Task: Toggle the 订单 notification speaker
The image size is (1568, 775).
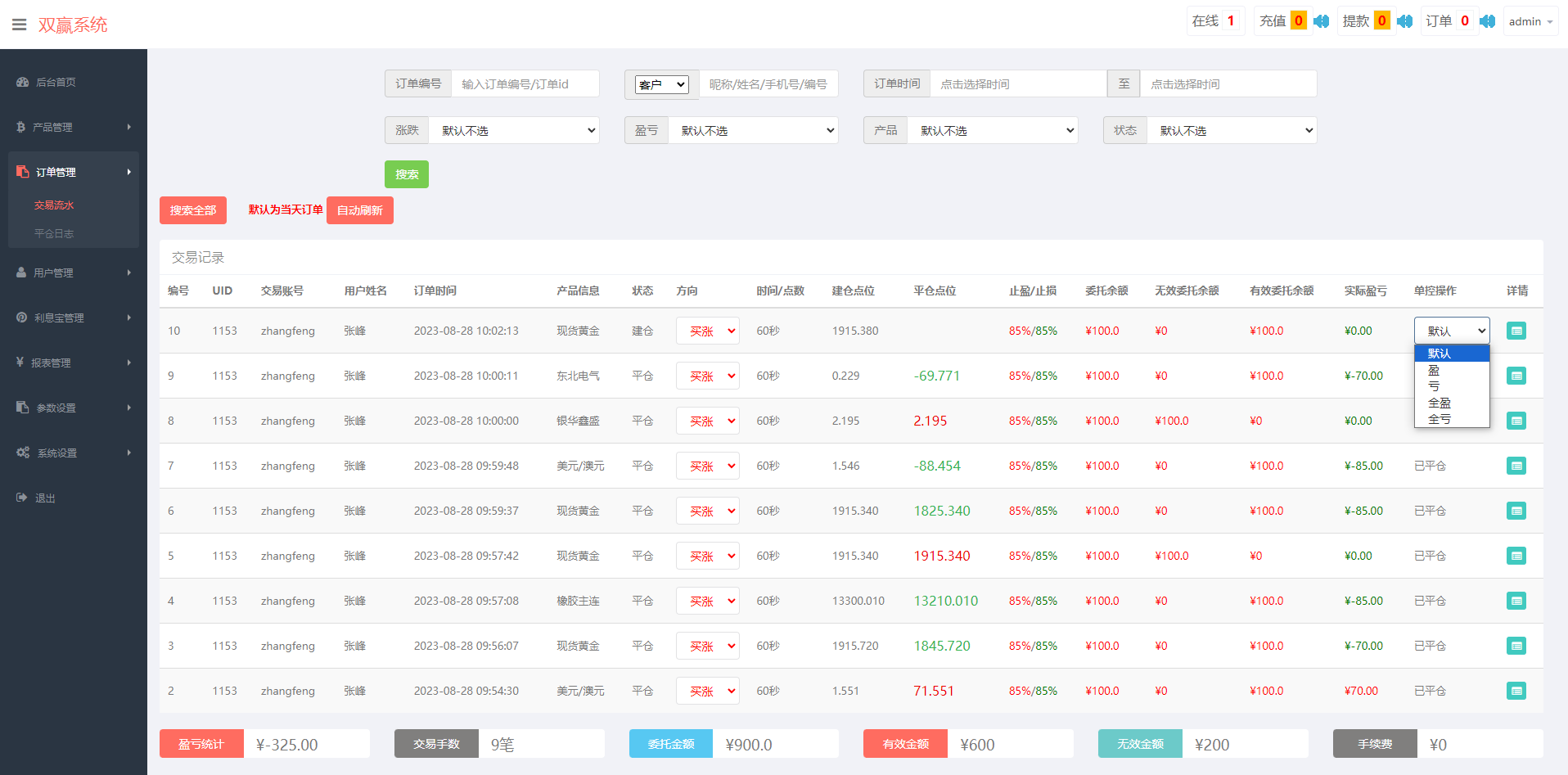Action: tap(1488, 21)
